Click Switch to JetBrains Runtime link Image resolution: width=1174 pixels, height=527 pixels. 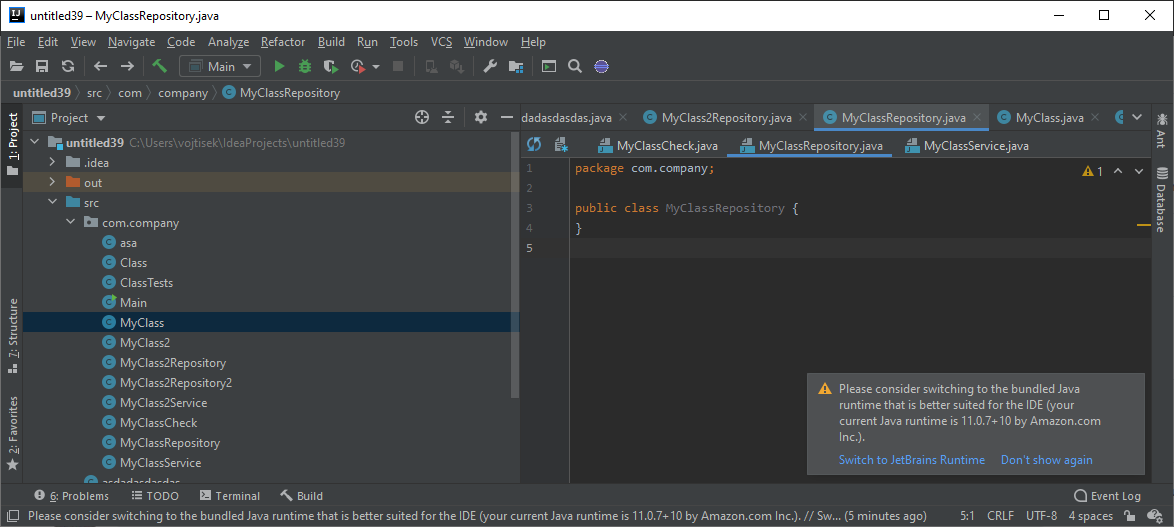[911, 460]
